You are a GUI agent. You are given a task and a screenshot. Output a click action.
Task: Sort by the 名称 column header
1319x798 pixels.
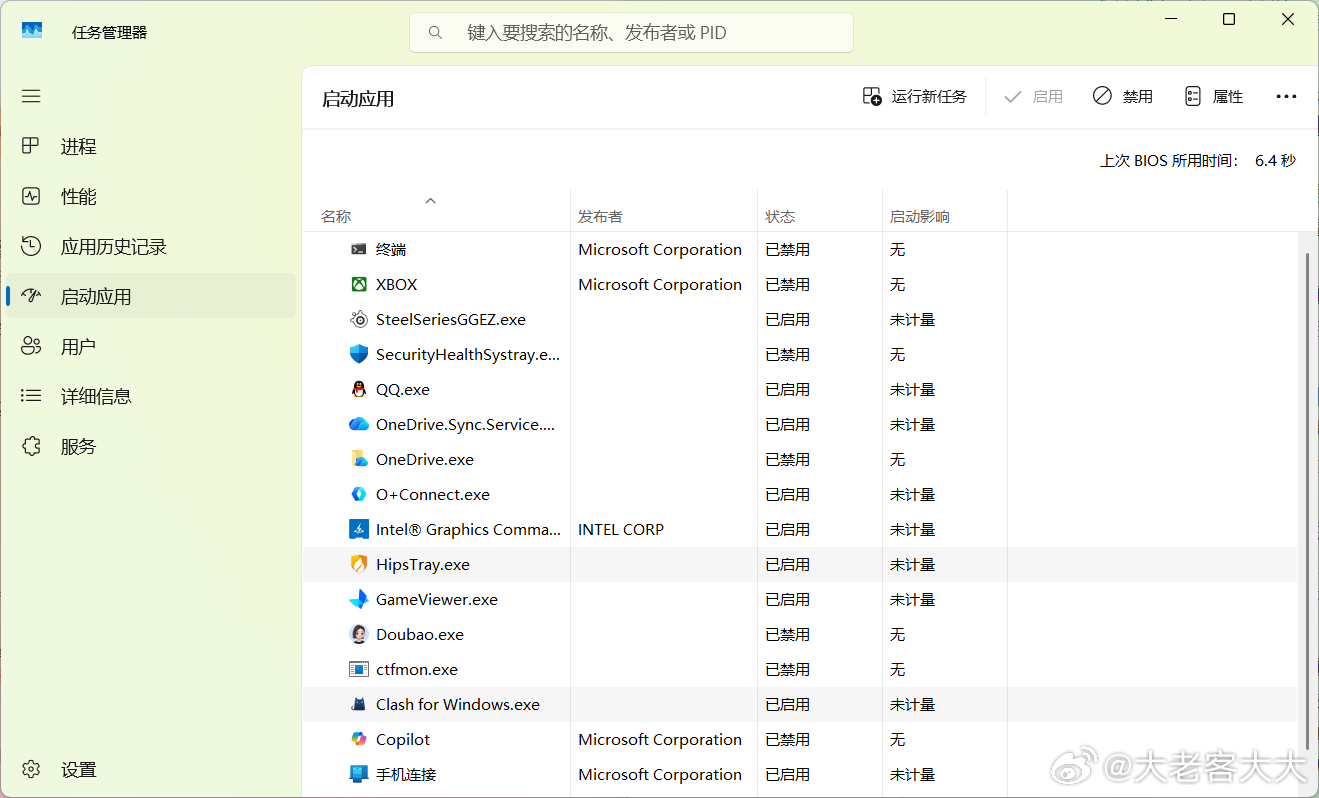coord(436,211)
